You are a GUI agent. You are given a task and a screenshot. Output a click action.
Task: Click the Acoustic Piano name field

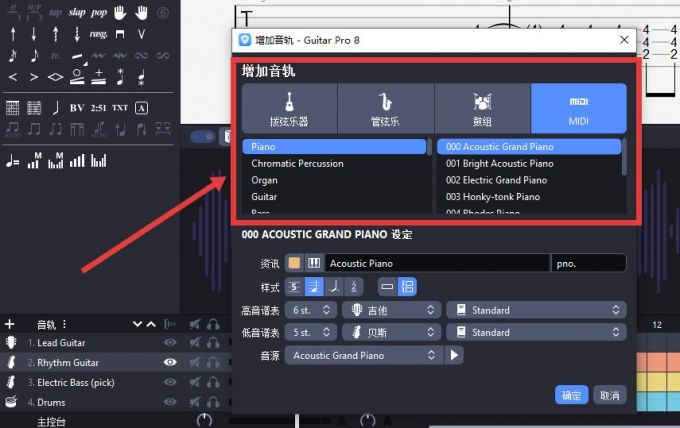pos(437,263)
